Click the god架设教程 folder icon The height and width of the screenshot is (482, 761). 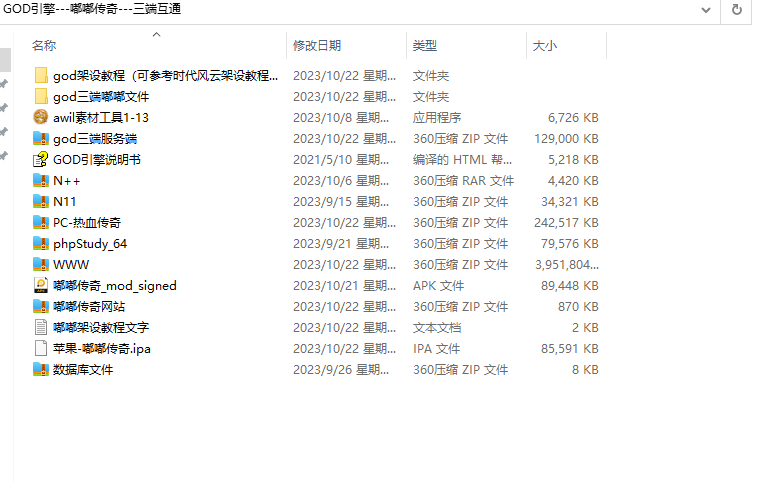pos(41,75)
